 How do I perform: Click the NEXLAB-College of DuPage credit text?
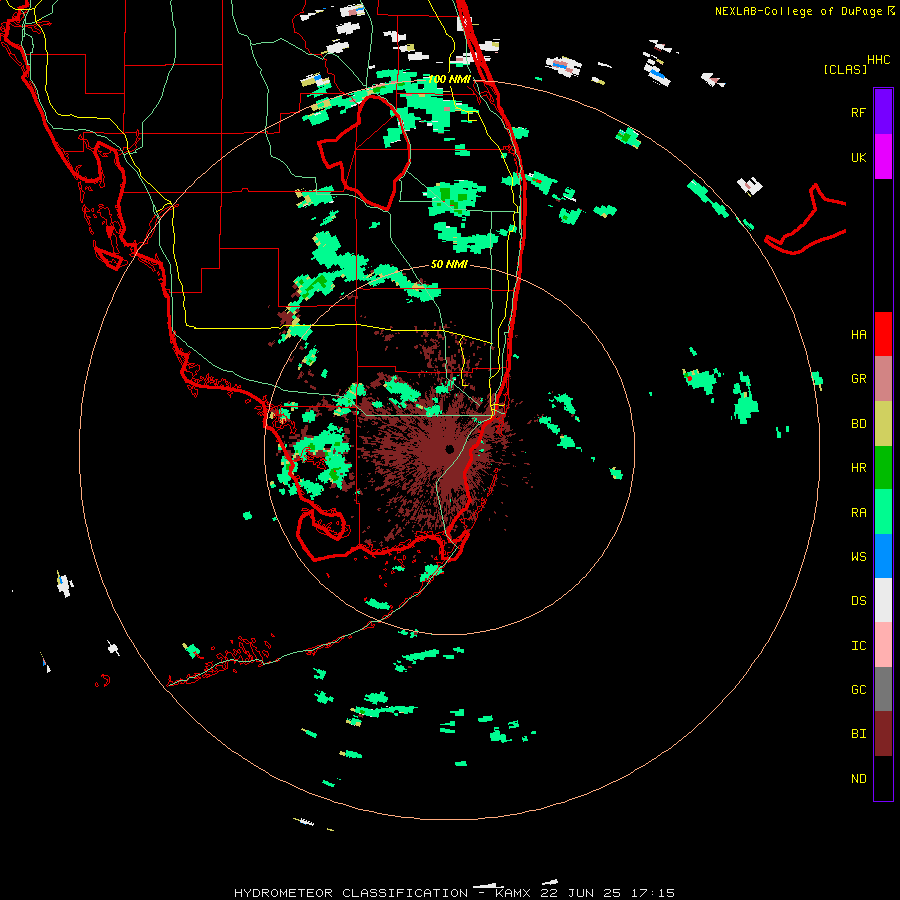798,11
